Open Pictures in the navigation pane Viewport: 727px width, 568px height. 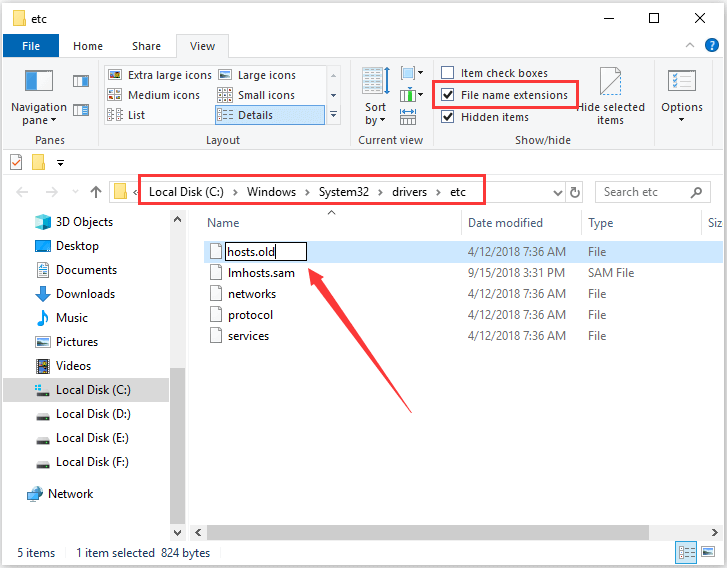tap(67, 342)
